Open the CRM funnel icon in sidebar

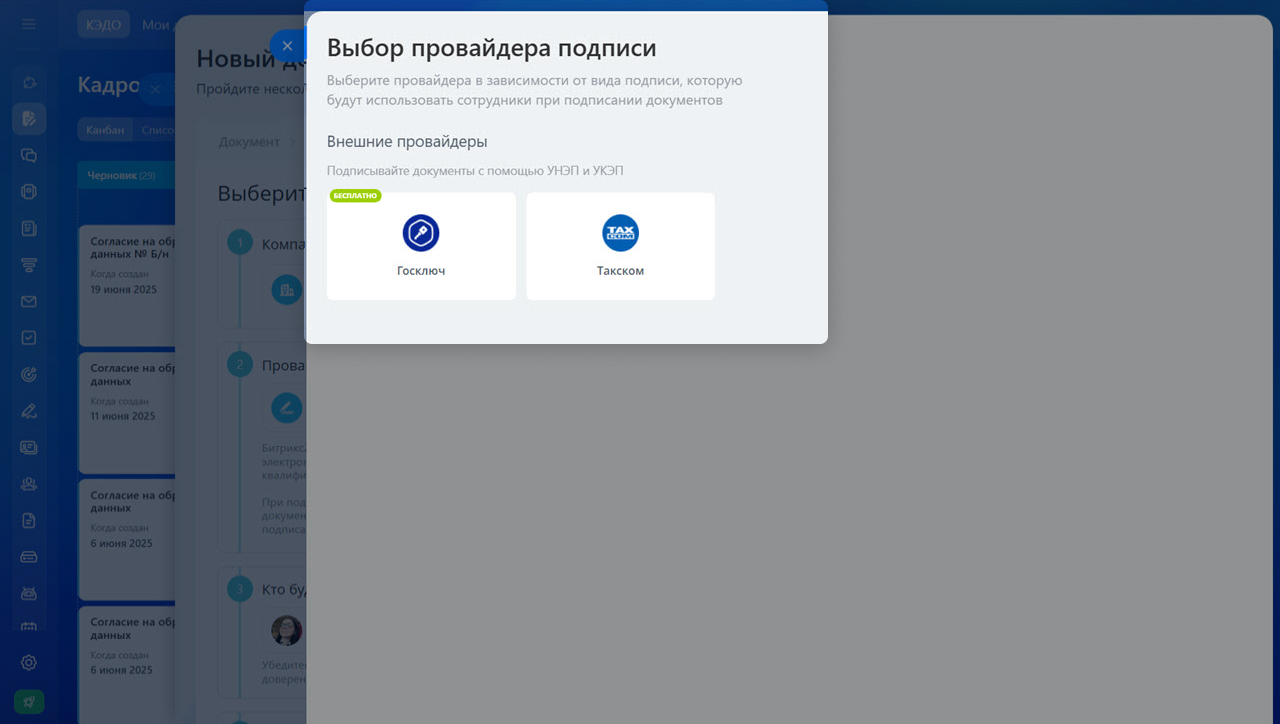point(29,265)
